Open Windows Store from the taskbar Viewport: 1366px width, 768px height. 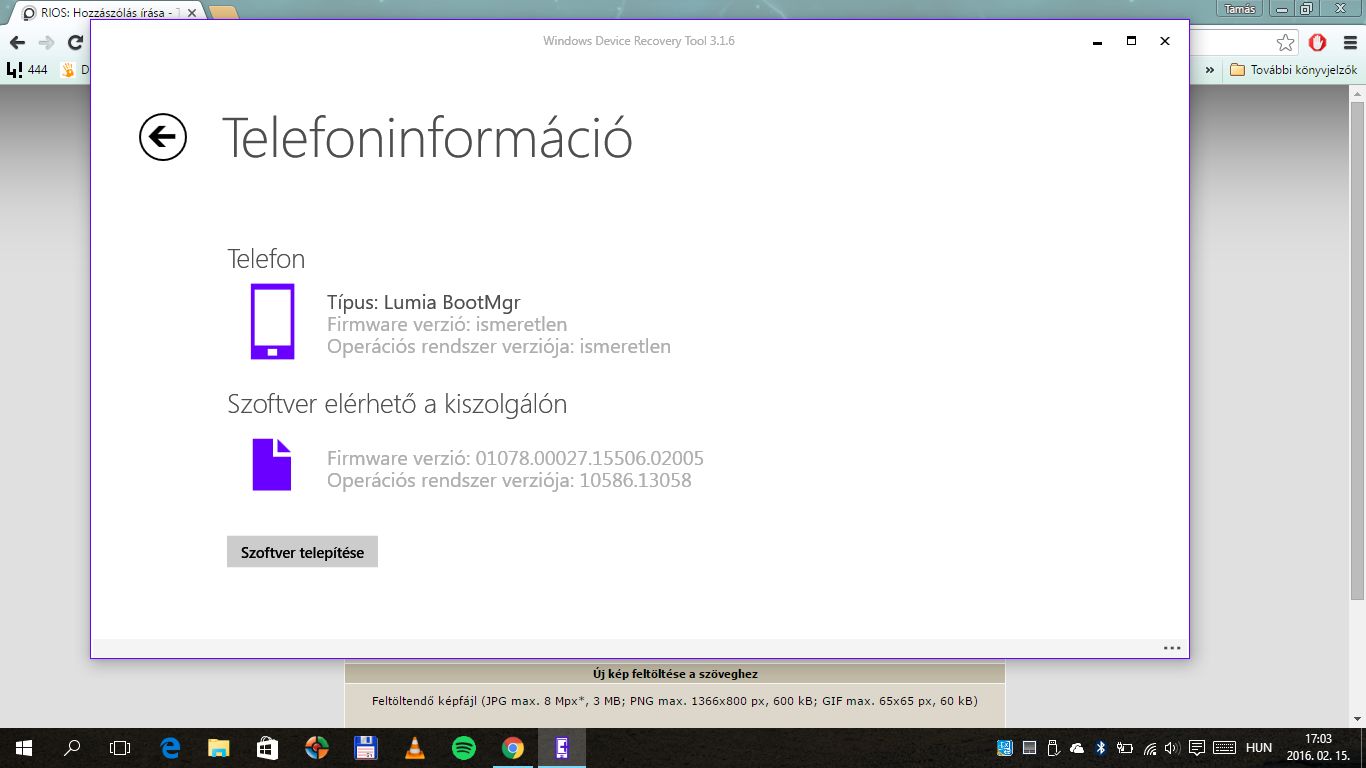pos(267,748)
